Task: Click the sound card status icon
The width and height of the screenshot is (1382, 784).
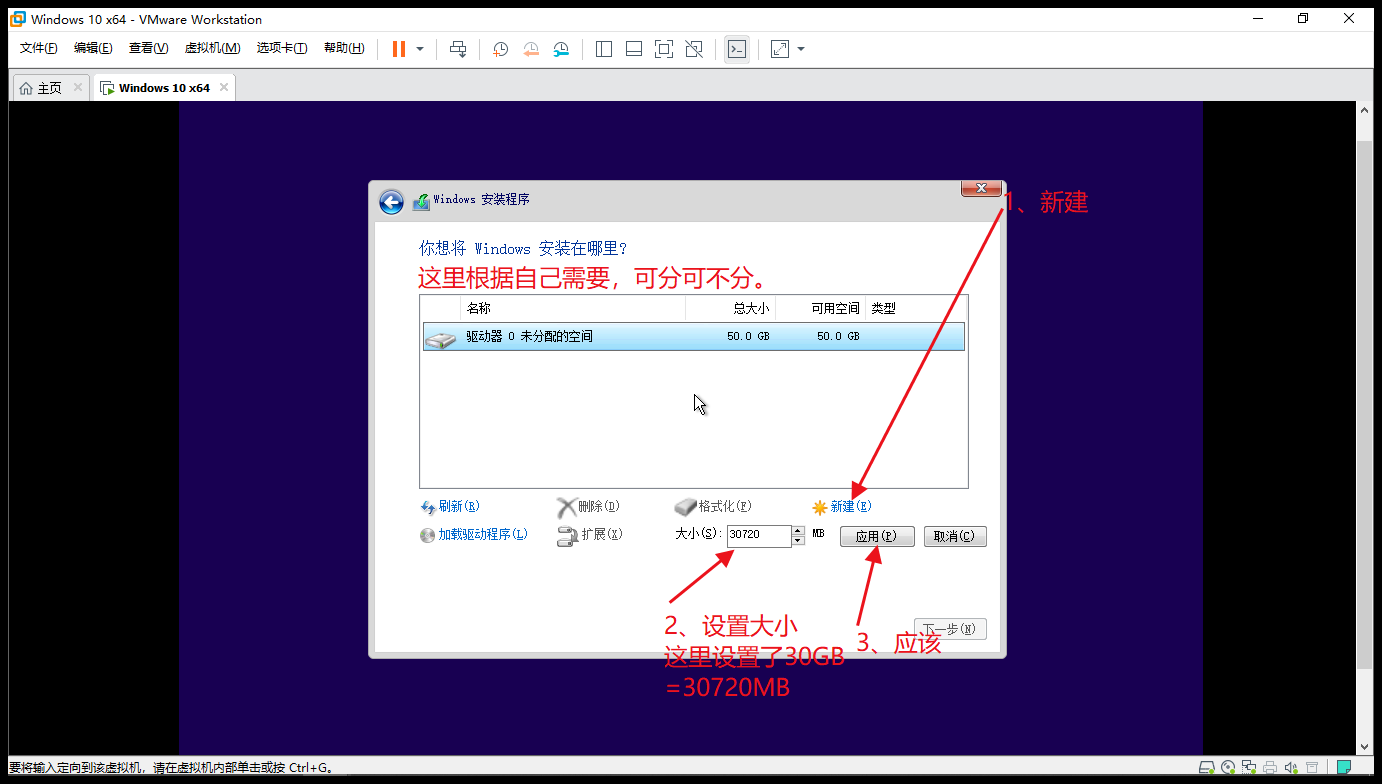Action: coord(1291,768)
